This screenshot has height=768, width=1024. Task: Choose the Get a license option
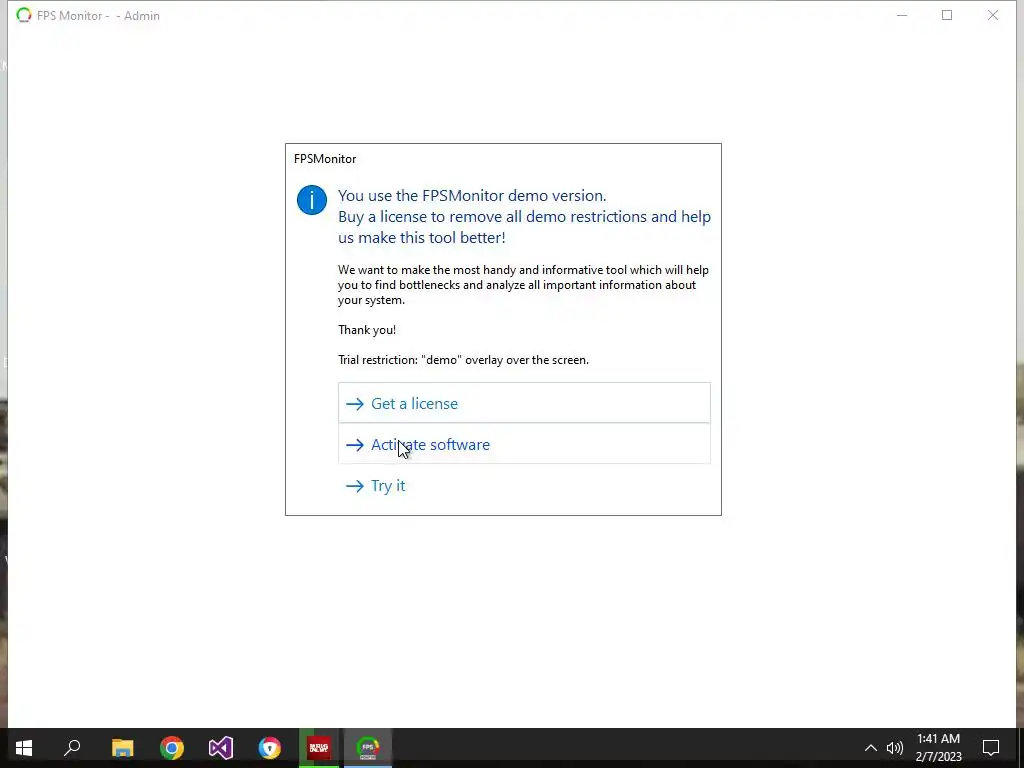pyautogui.click(x=524, y=404)
